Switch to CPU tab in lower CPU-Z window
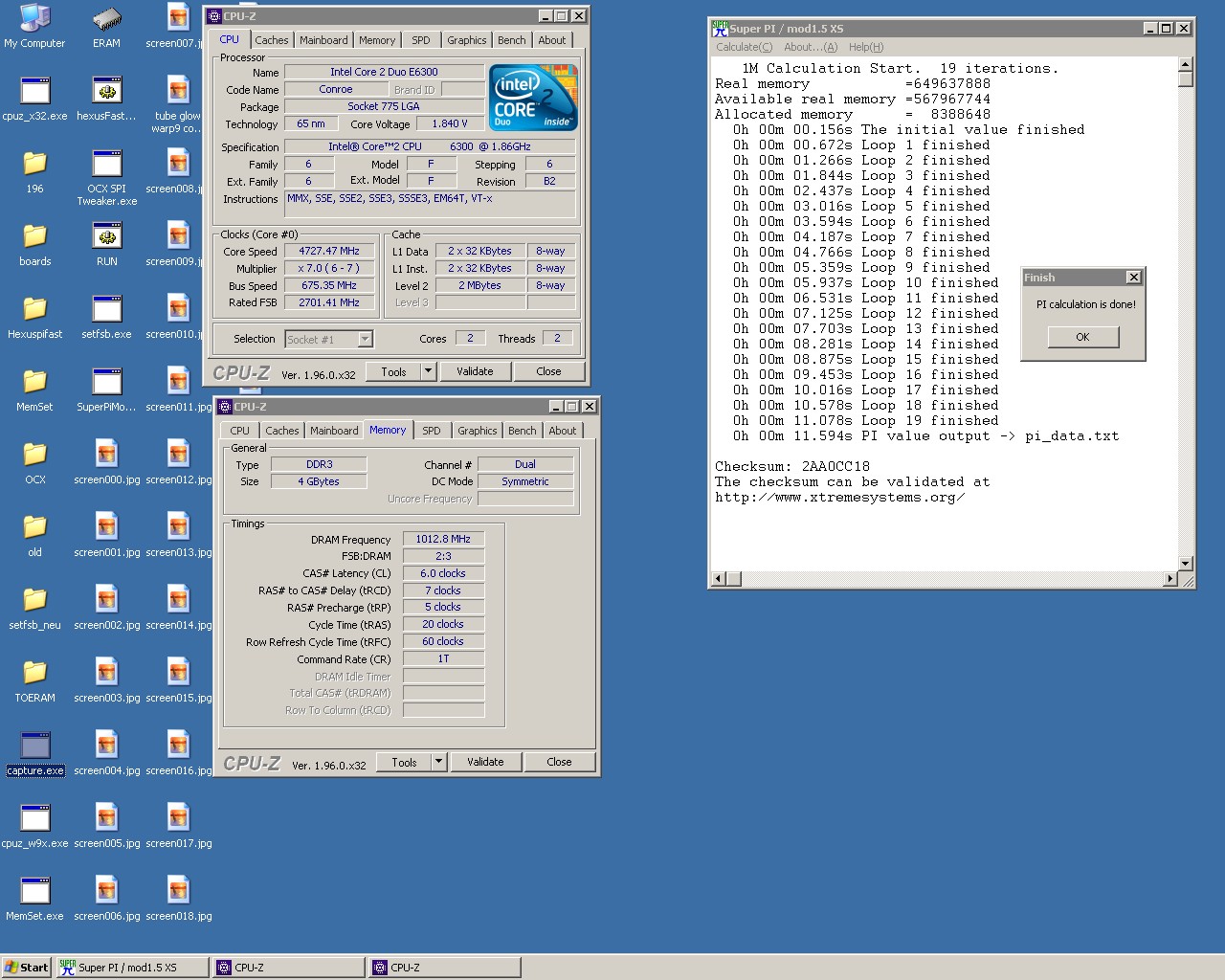 point(239,431)
